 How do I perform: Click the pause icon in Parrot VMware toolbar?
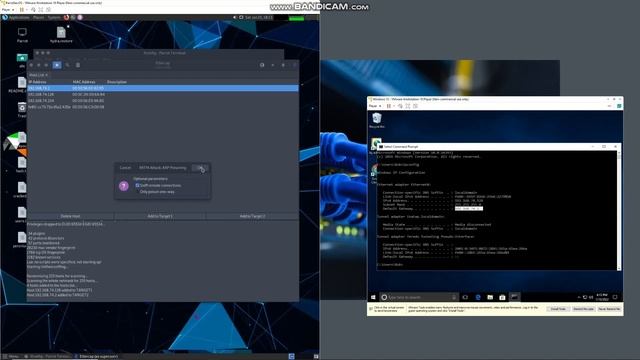[22, 9]
